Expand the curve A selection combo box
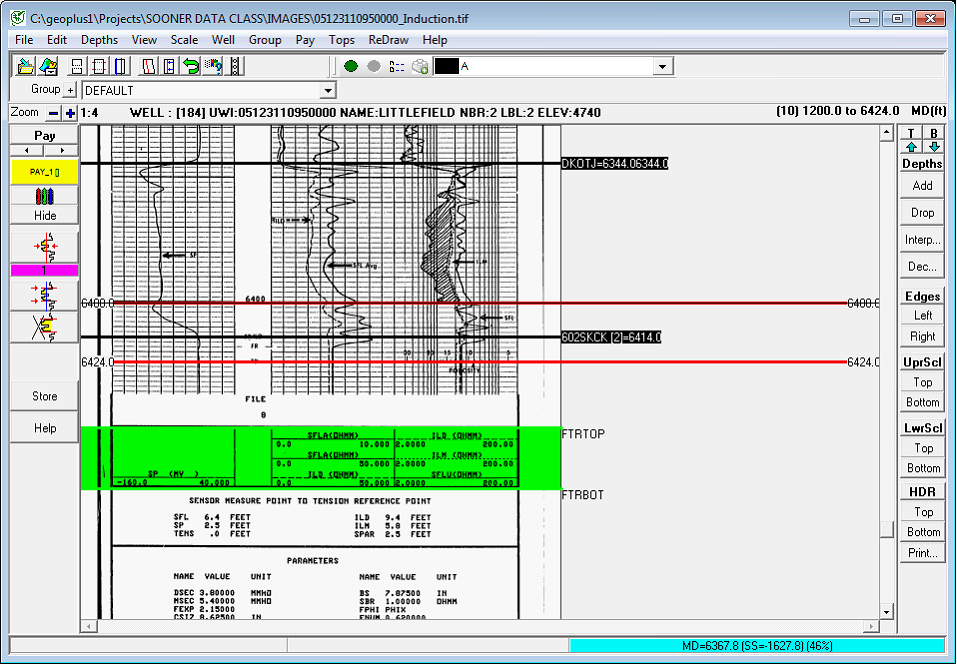Viewport: 957px width, 665px height. (x=661, y=66)
